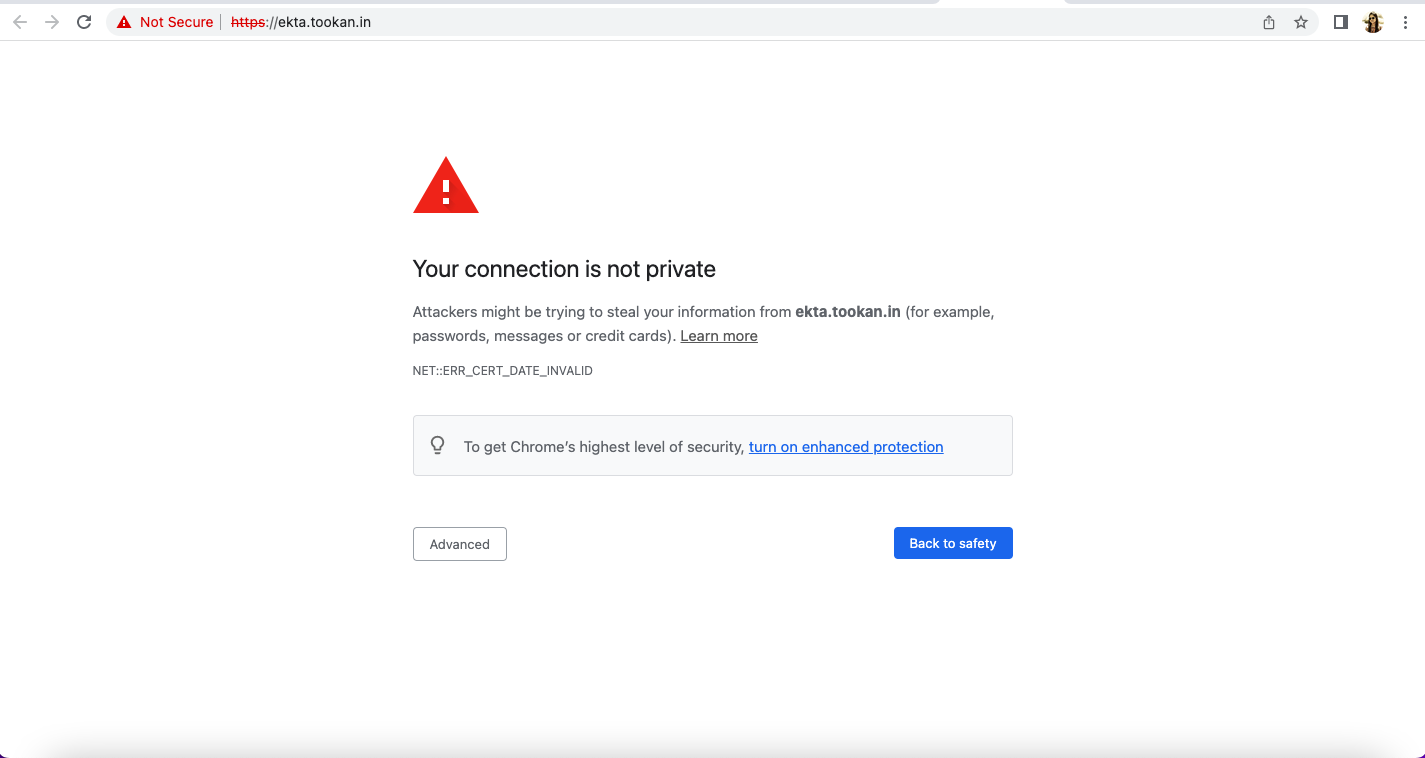Click the 'Your connection is not private' heading

[x=564, y=269]
